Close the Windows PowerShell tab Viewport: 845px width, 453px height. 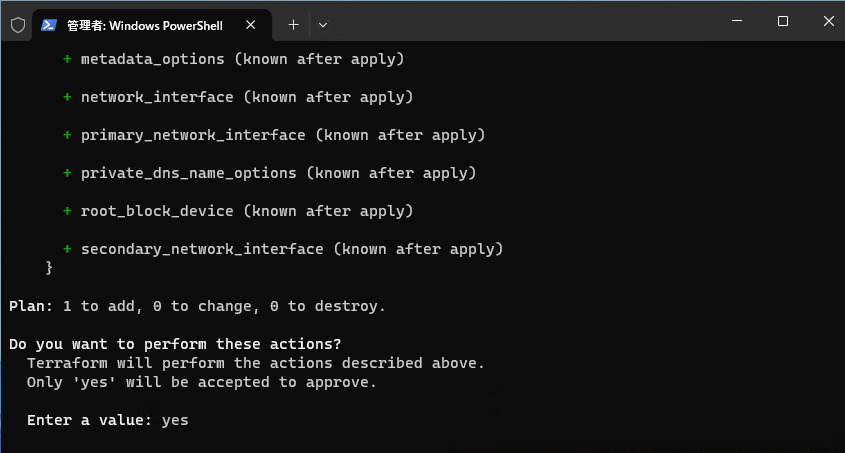(253, 24)
